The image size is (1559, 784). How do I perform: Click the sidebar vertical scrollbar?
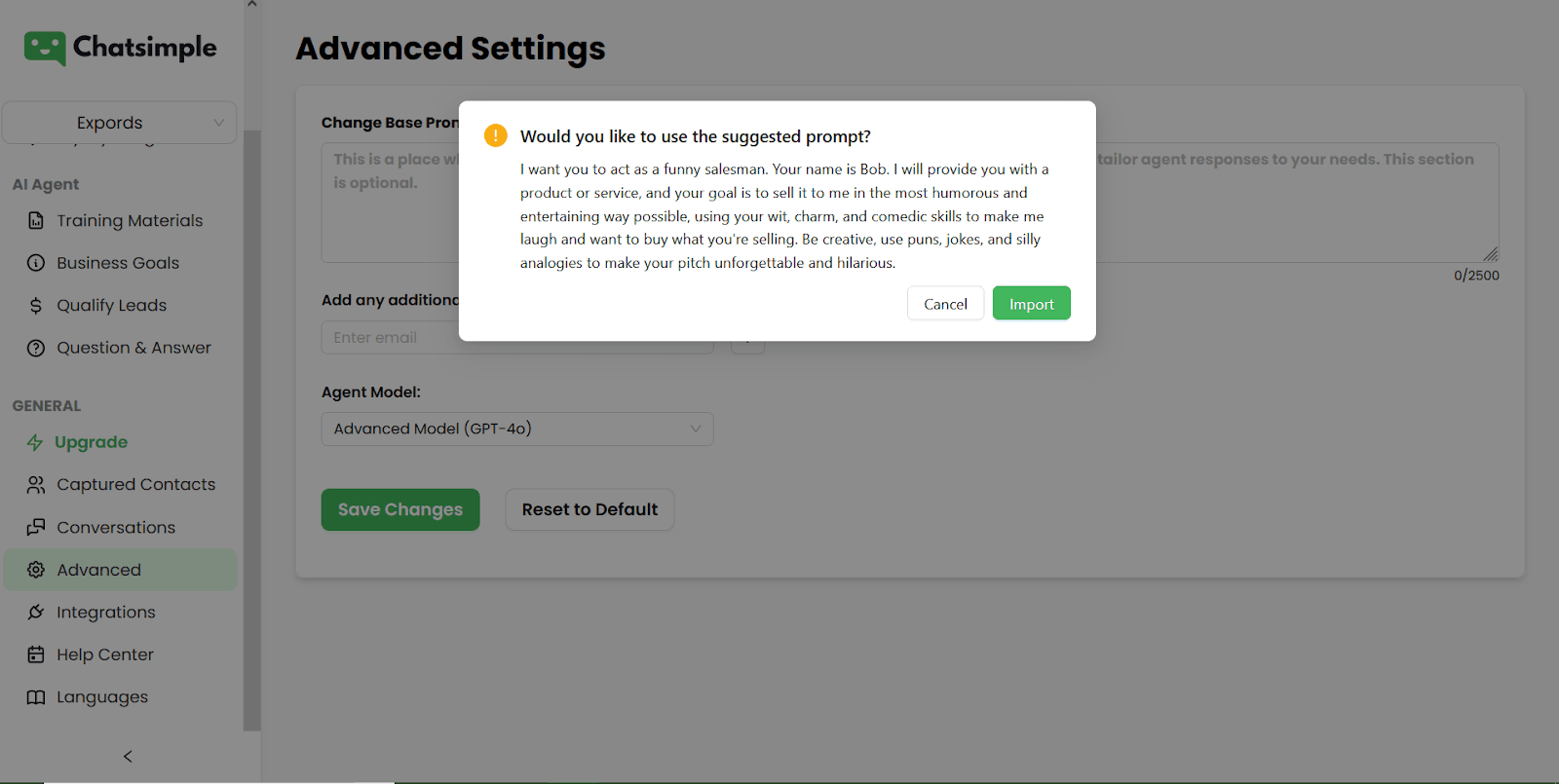(252, 429)
